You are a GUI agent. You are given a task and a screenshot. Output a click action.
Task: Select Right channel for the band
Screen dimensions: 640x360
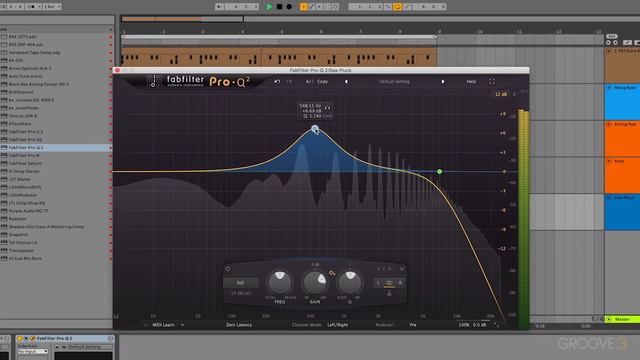pos(400,282)
